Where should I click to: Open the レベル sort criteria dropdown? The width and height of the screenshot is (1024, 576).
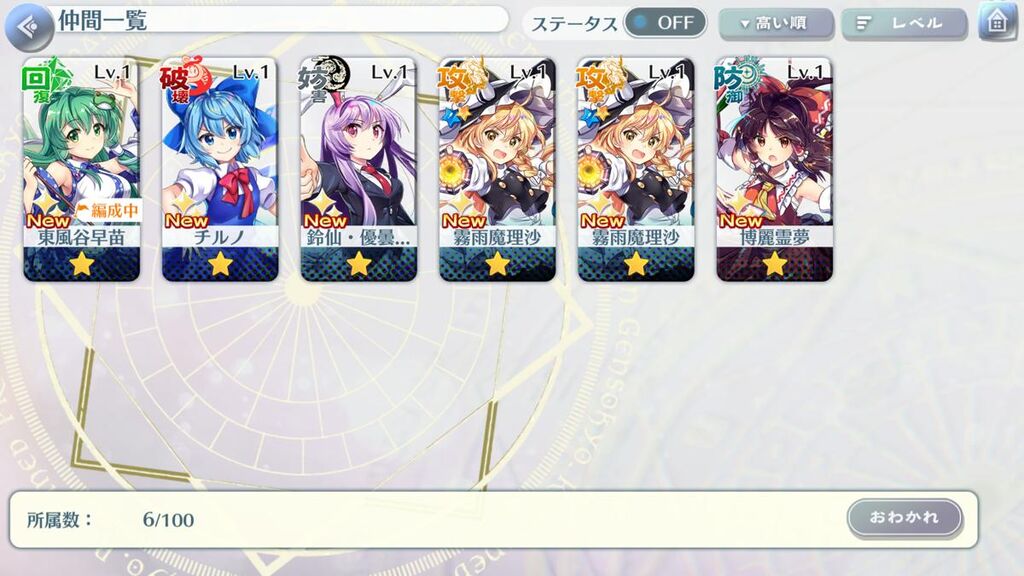pos(904,24)
